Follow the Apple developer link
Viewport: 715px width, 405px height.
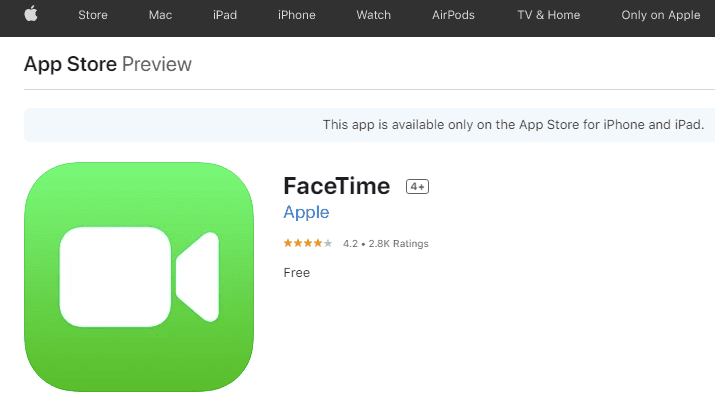pos(306,213)
